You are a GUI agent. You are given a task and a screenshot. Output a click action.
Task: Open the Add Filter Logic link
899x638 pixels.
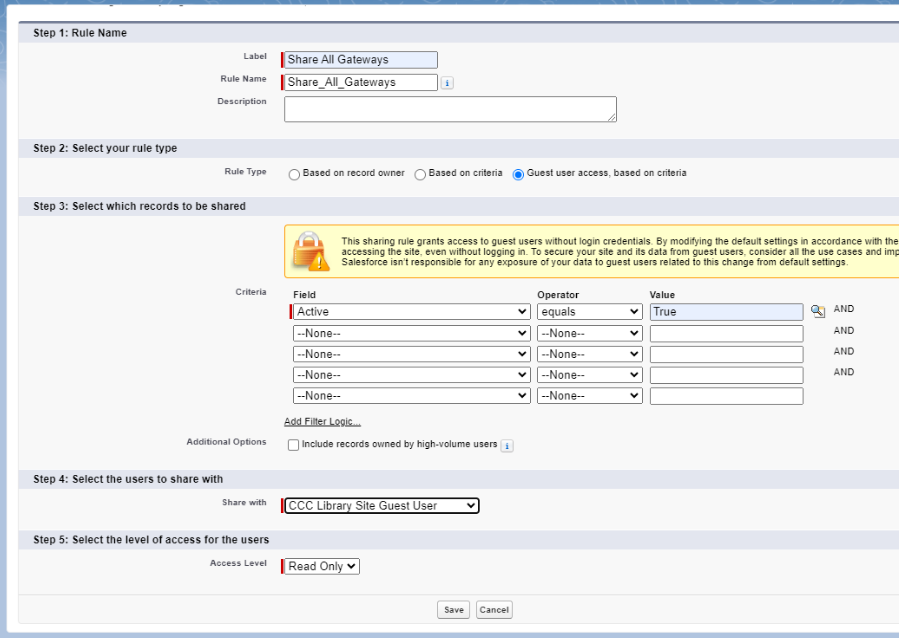pos(322,422)
